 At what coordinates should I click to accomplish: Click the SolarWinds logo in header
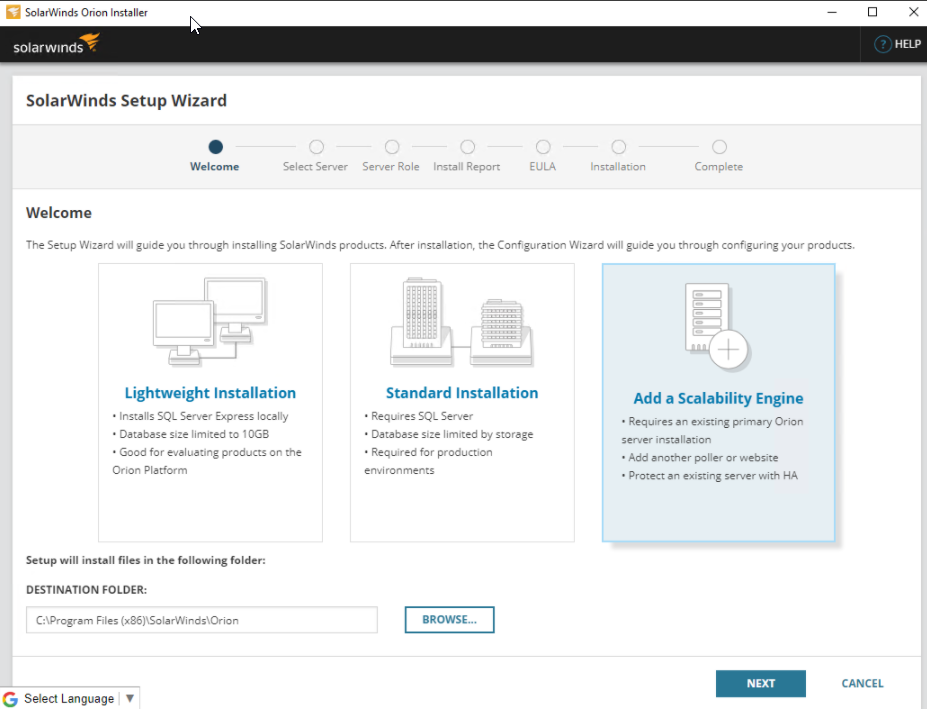pos(56,44)
